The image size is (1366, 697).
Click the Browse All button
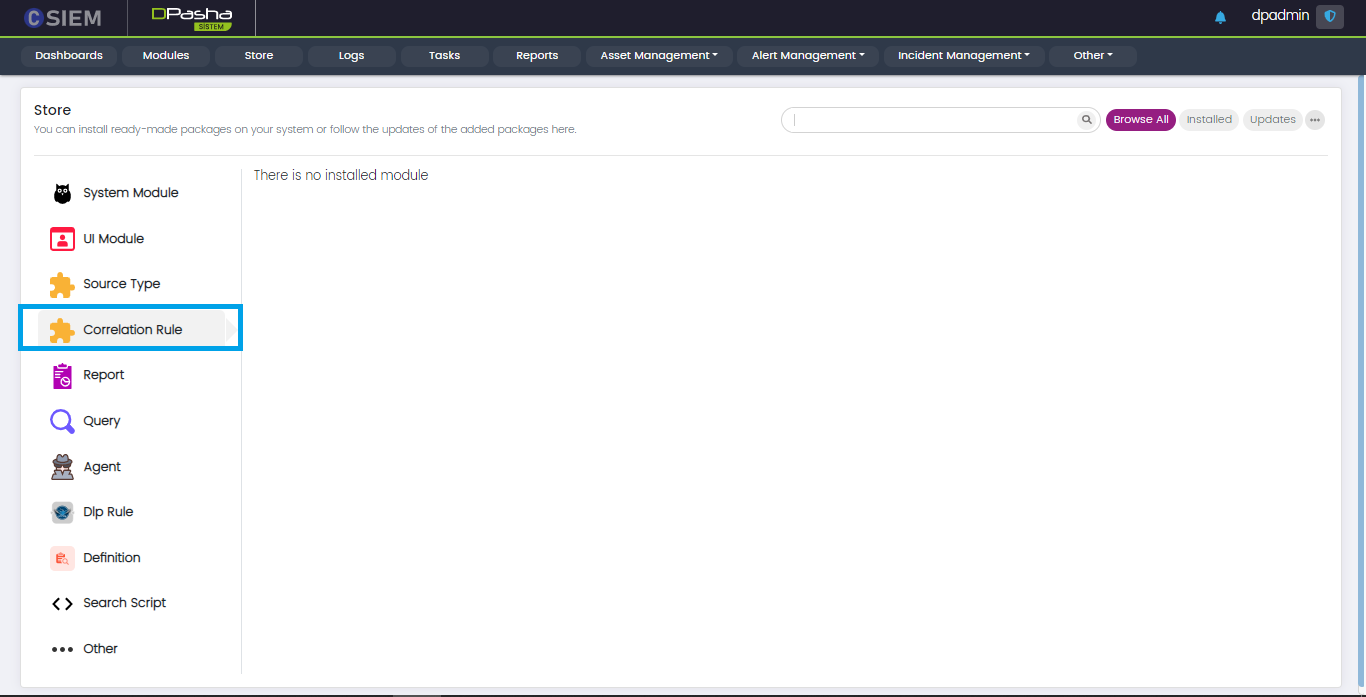tap(1140, 120)
